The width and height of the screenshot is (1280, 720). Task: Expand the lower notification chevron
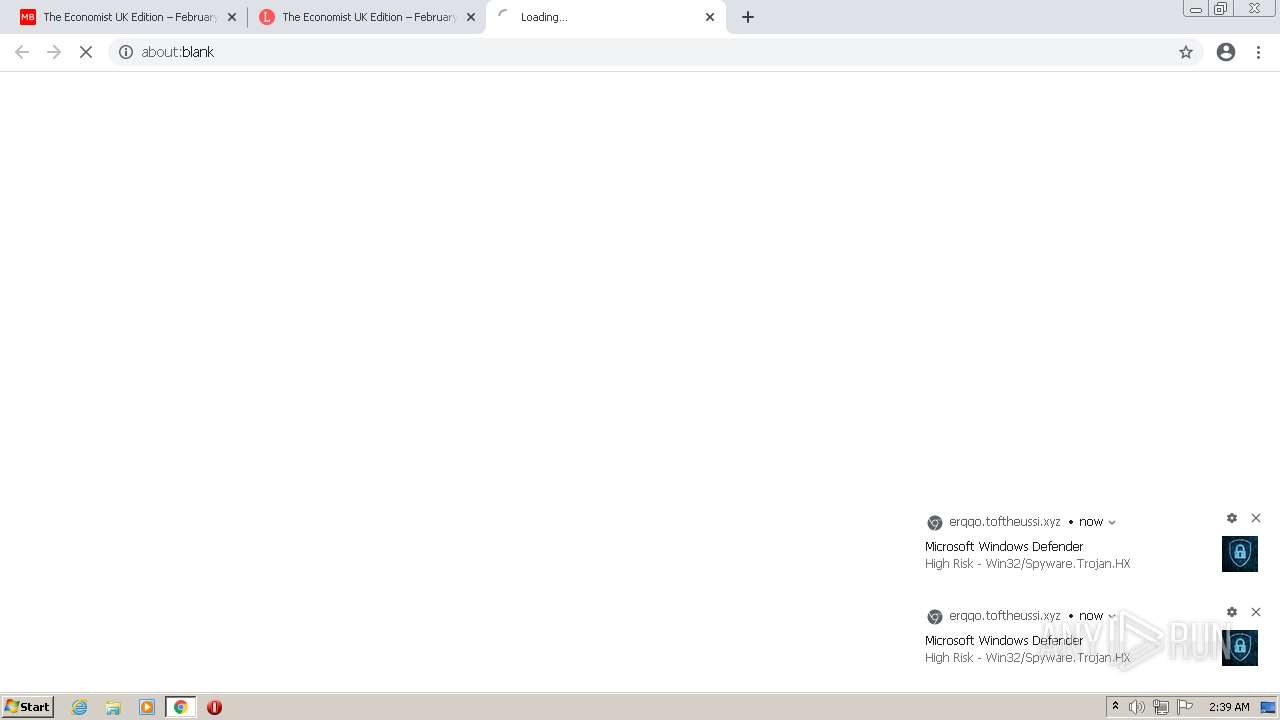[1112, 616]
